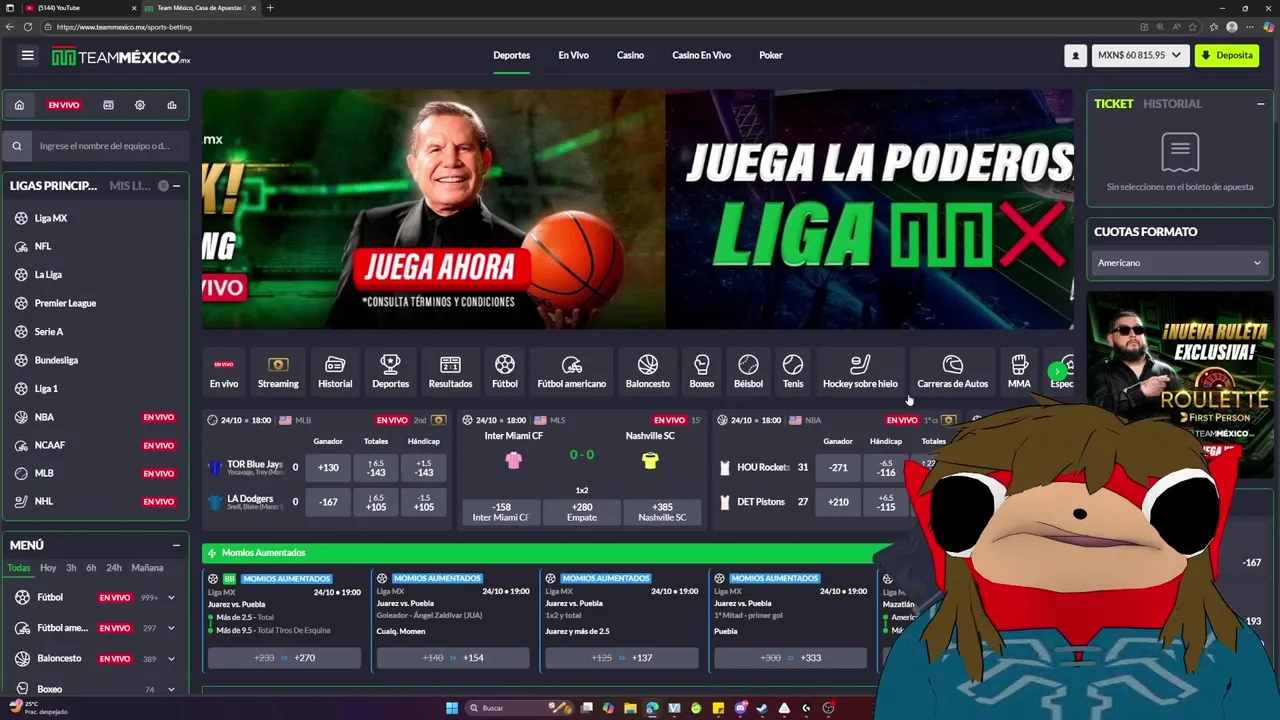Open Casino top navigation tab

pos(630,56)
